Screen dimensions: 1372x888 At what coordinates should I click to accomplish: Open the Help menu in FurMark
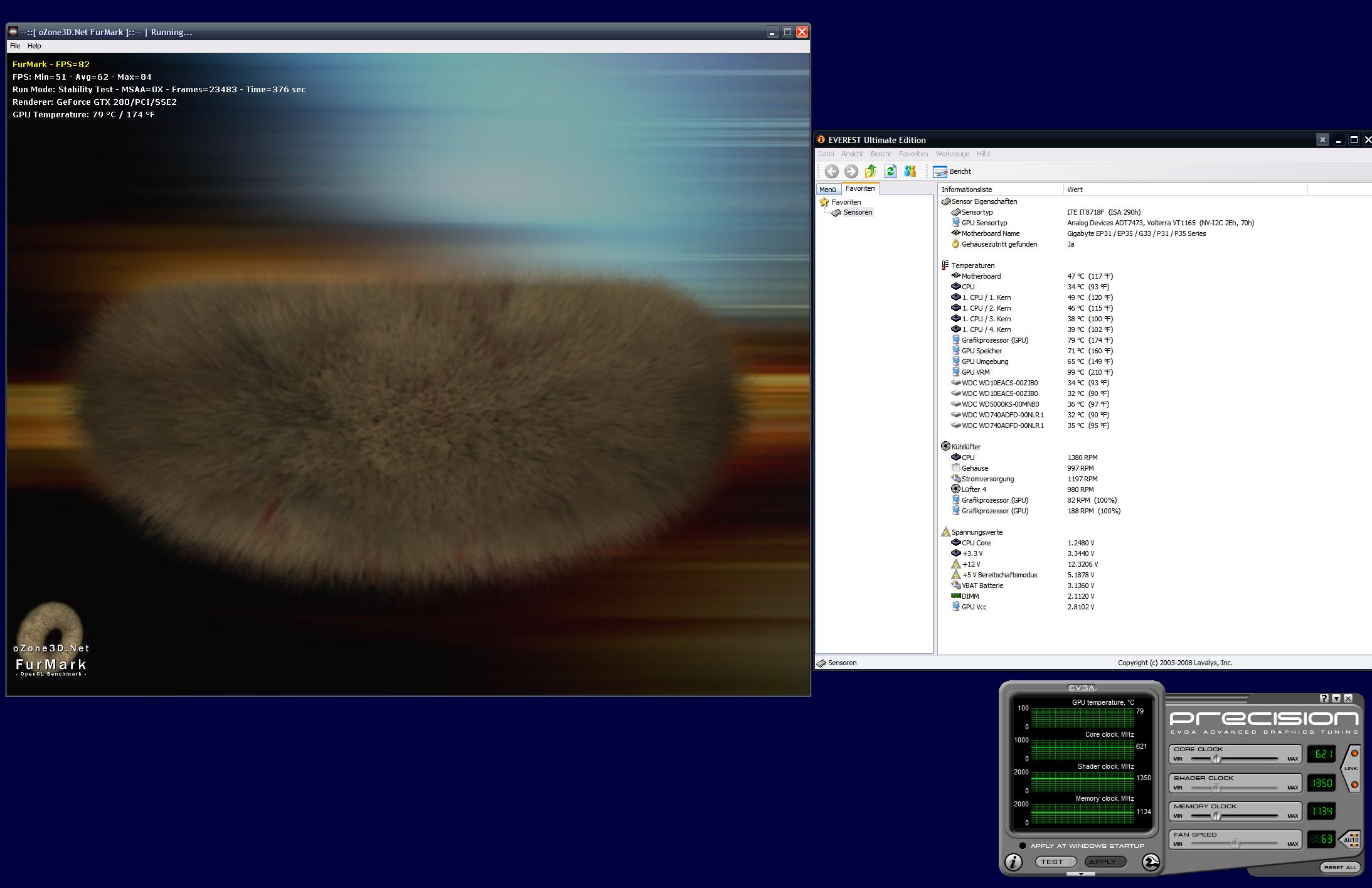[35, 46]
